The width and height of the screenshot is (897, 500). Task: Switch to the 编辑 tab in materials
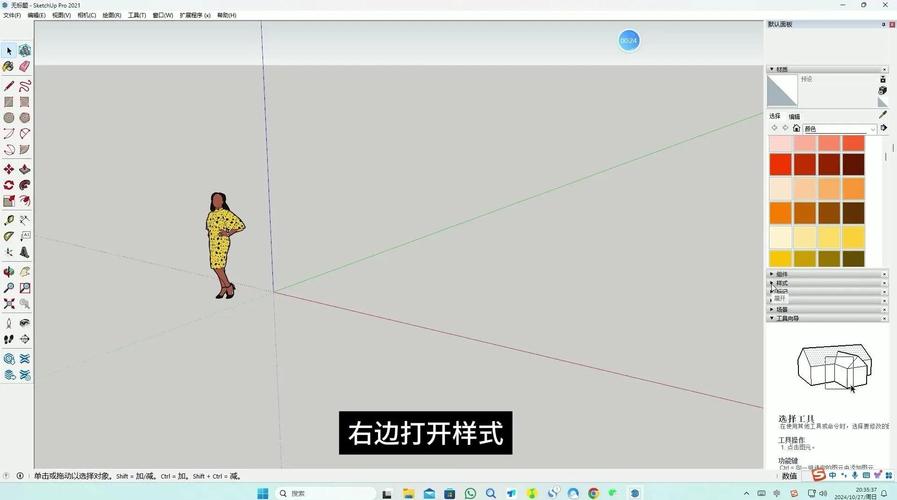coord(795,116)
